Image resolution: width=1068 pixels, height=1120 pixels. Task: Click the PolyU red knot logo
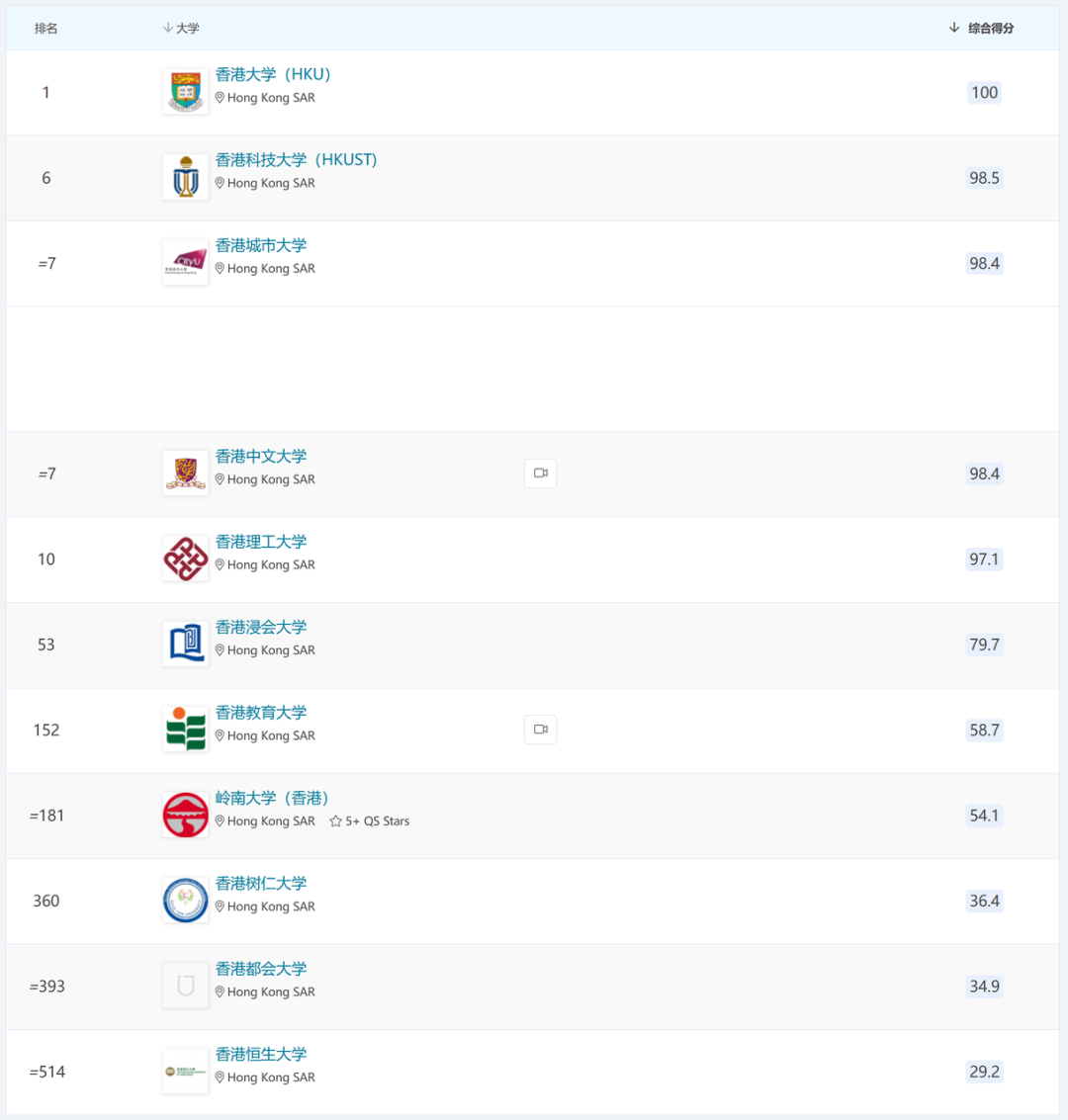coord(185,560)
